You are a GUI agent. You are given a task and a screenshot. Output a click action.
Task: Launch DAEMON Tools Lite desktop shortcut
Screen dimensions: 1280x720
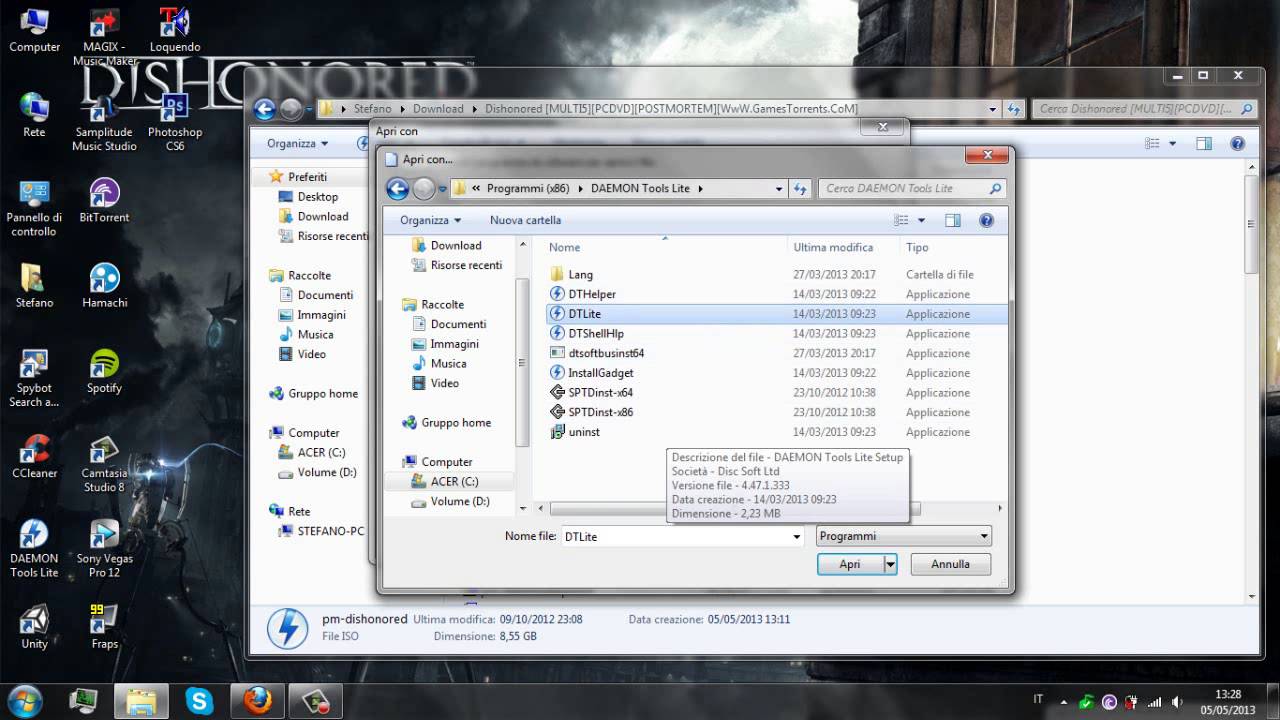click(x=34, y=549)
